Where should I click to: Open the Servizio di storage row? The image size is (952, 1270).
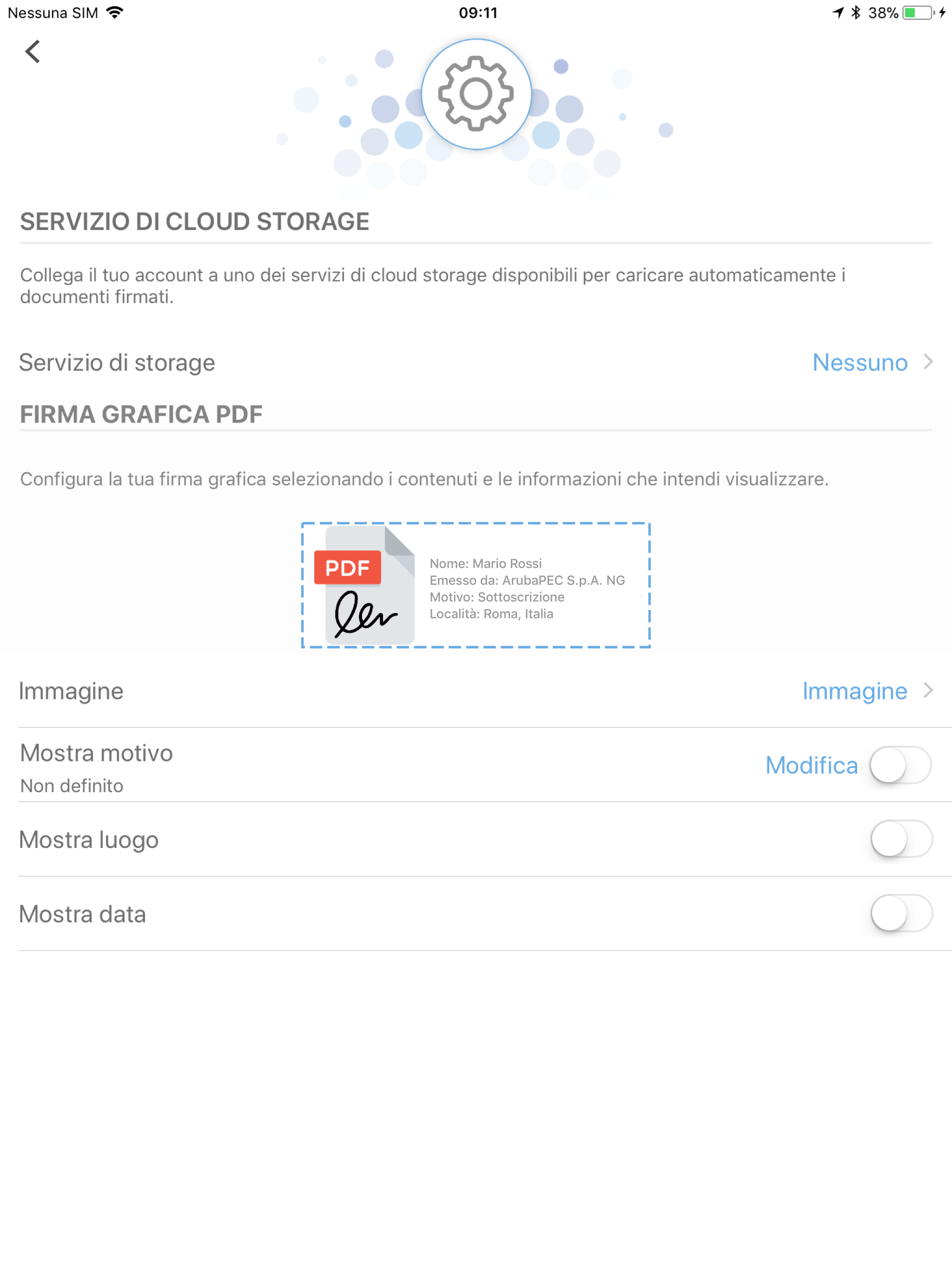click(476, 362)
